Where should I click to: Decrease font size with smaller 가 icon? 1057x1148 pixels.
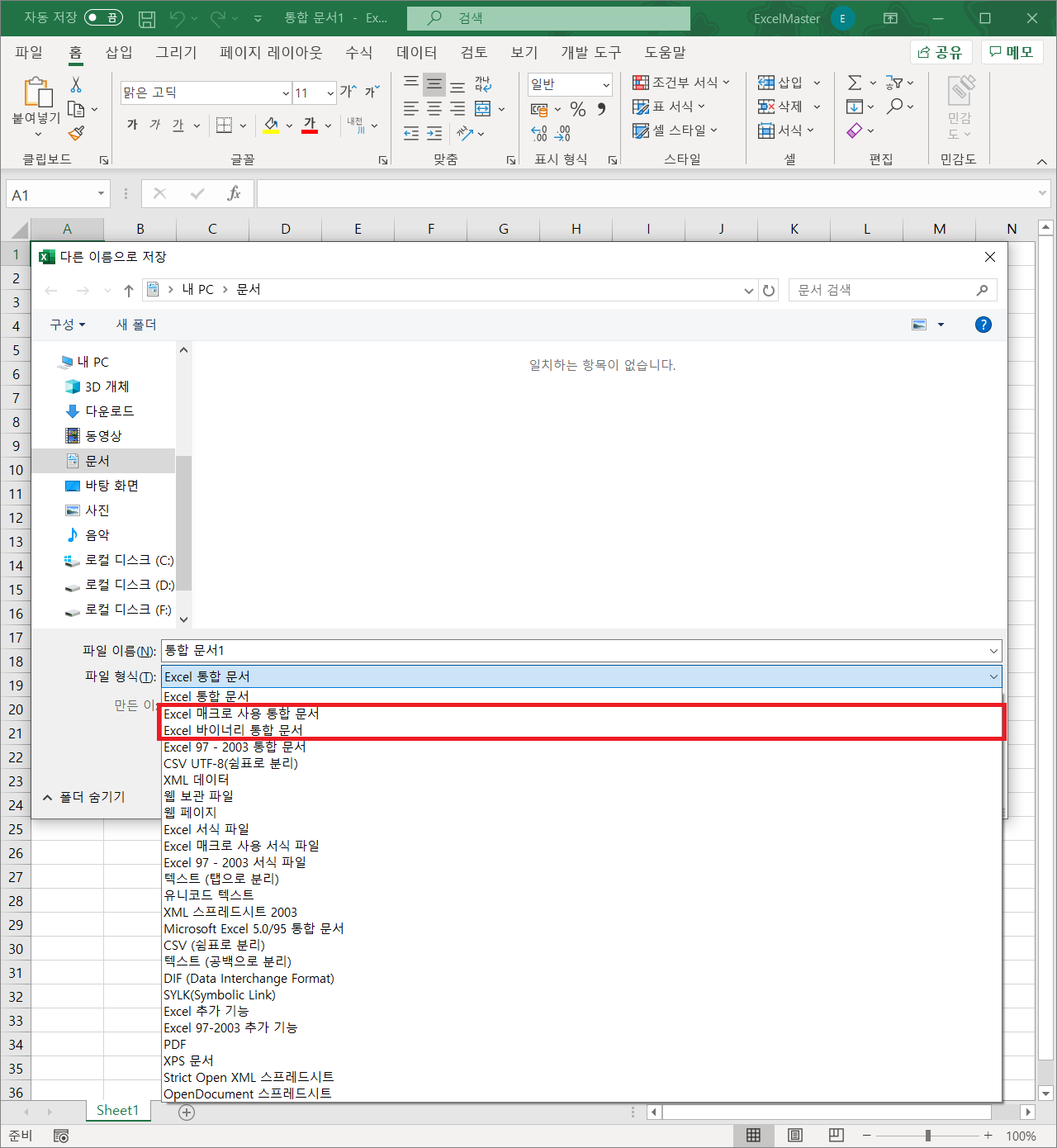tap(372, 92)
